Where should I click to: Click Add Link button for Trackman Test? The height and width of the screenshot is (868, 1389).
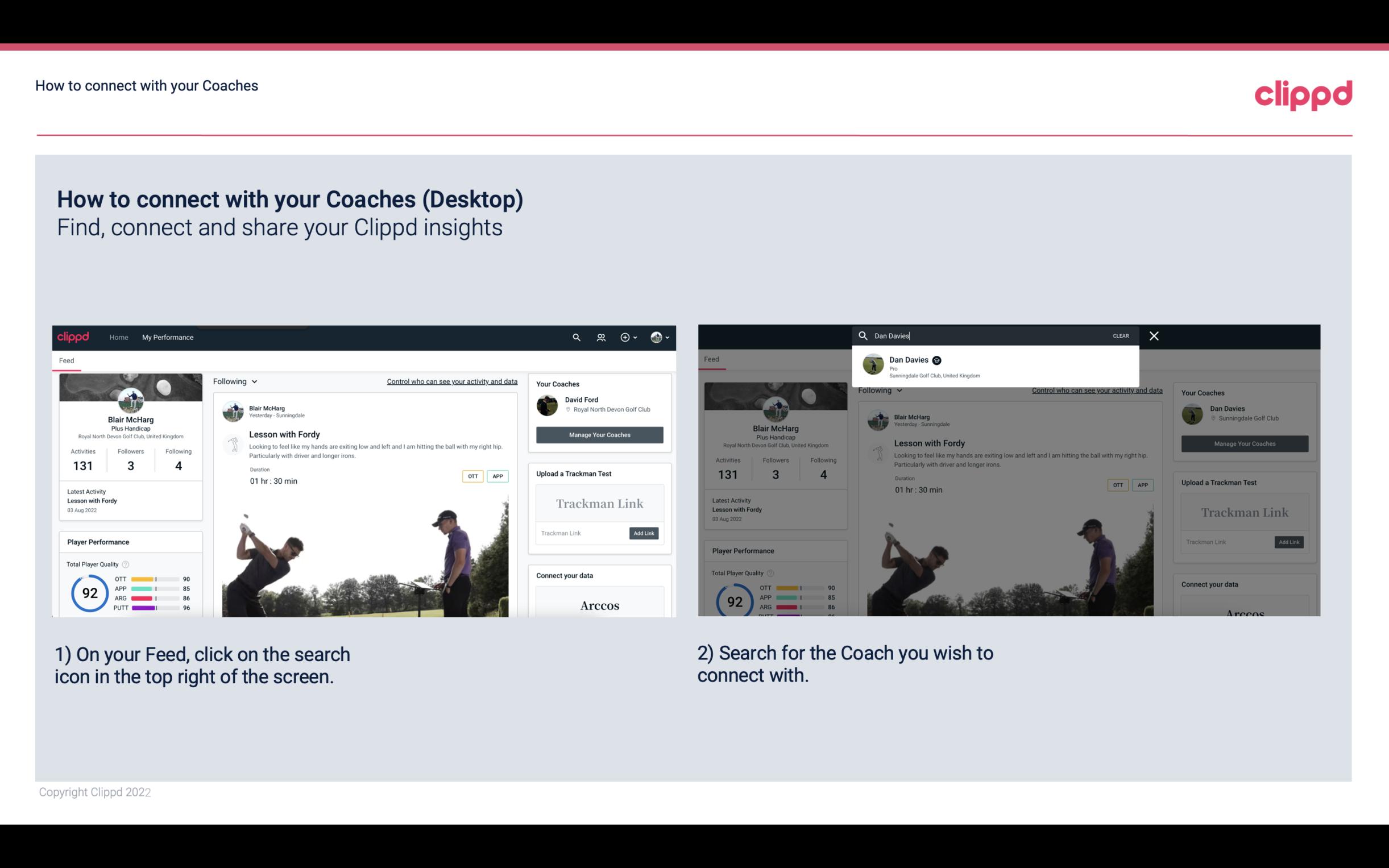(x=643, y=533)
